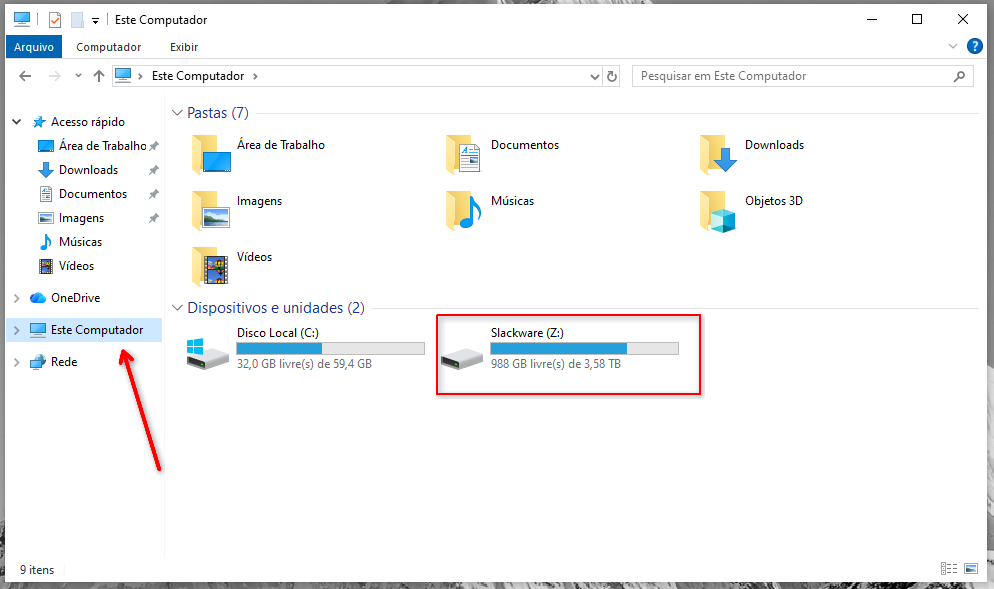Image resolution: width=994 pixels, height=589 pixels.
Task: Expand the OneDrive tree node
Action: (16, 298)
